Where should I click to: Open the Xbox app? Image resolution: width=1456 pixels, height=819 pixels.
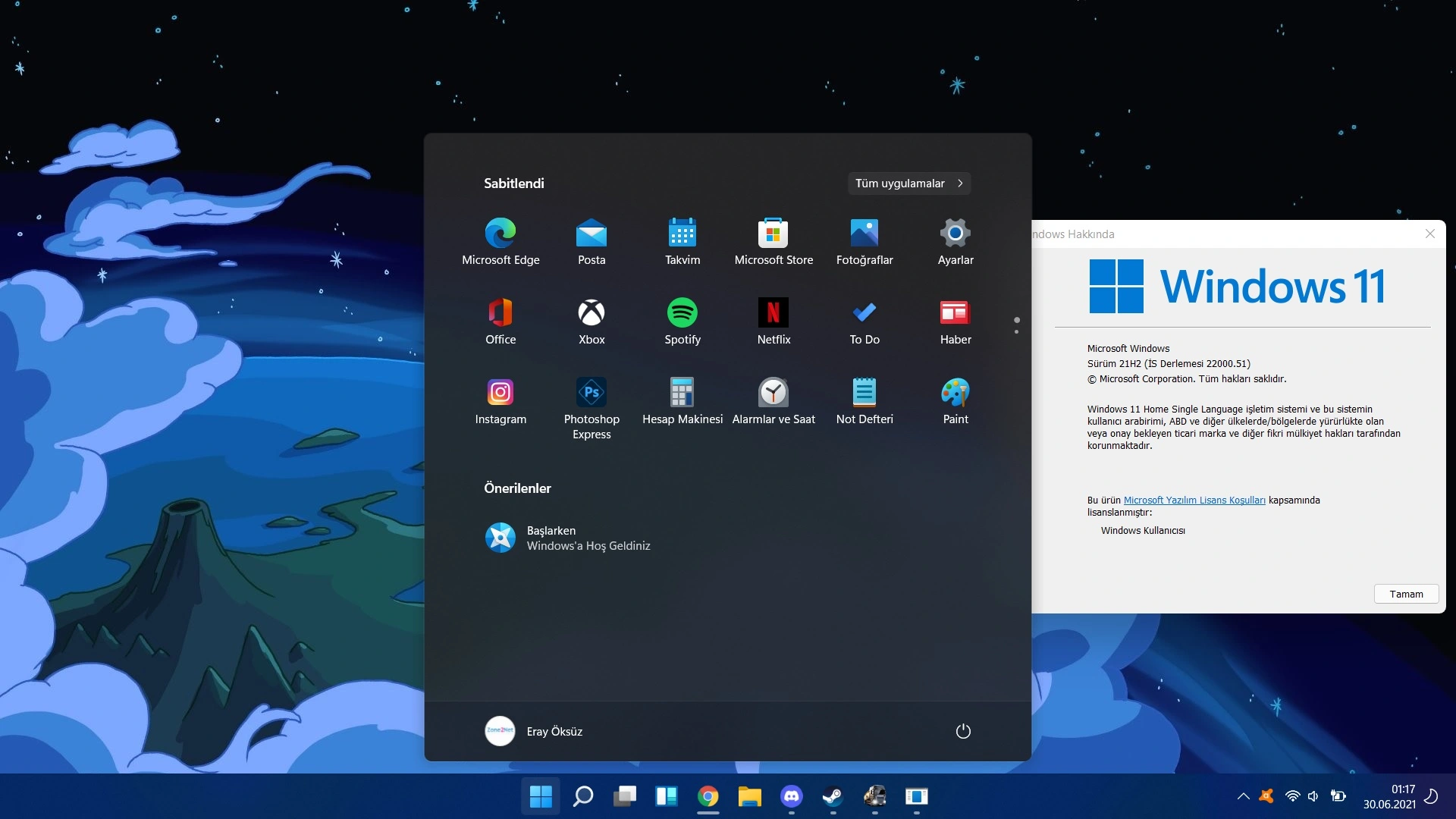[591, 322]
